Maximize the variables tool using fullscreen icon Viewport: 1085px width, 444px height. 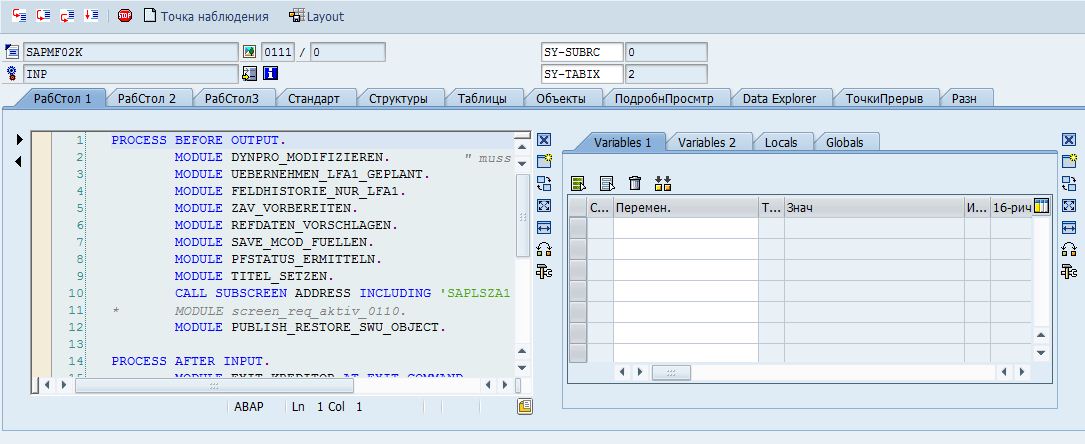(x=1068, y=206)
